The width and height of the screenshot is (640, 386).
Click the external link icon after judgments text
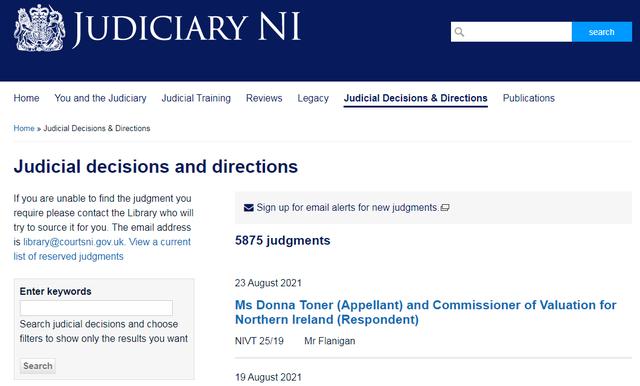(x=445, y=208)
